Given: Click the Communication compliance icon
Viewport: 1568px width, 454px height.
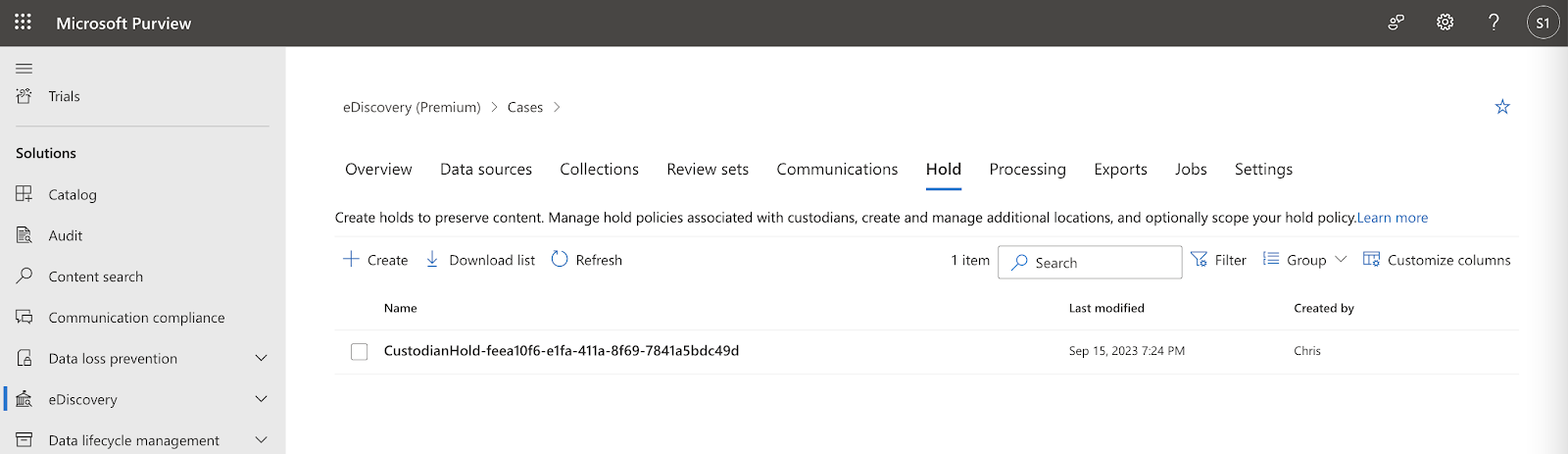Looking at the screenshot, I should (x=24, y=318).
